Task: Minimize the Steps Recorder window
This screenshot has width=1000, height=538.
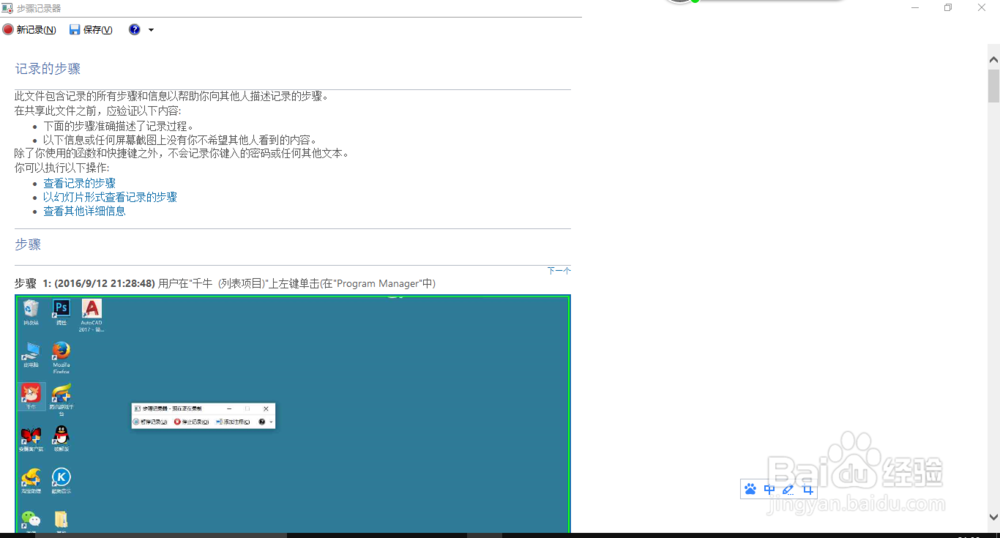Action: point(915,8)
